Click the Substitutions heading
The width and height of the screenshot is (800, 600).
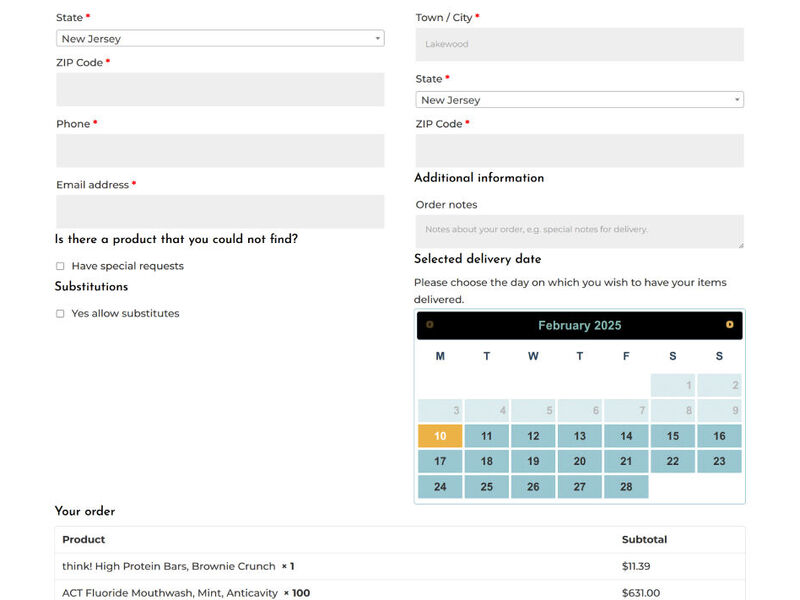[x=91, y=286]
